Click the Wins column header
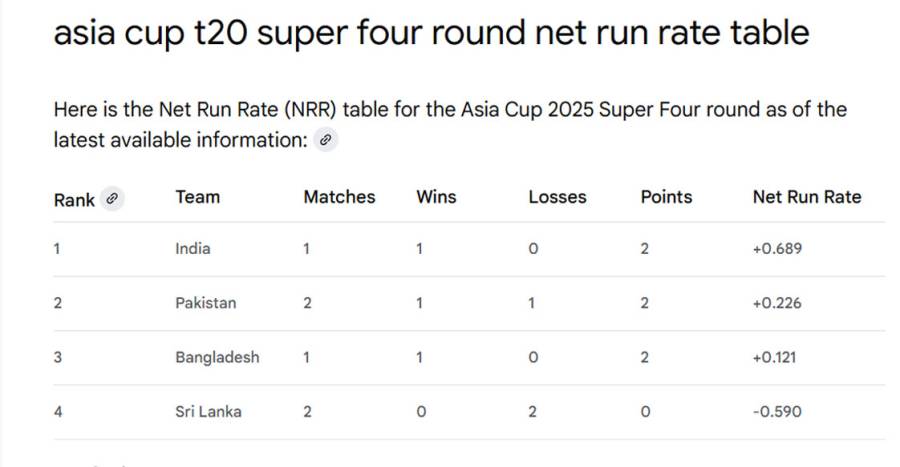The height and width of the screenshot is (467, 900). coord(436,197)
